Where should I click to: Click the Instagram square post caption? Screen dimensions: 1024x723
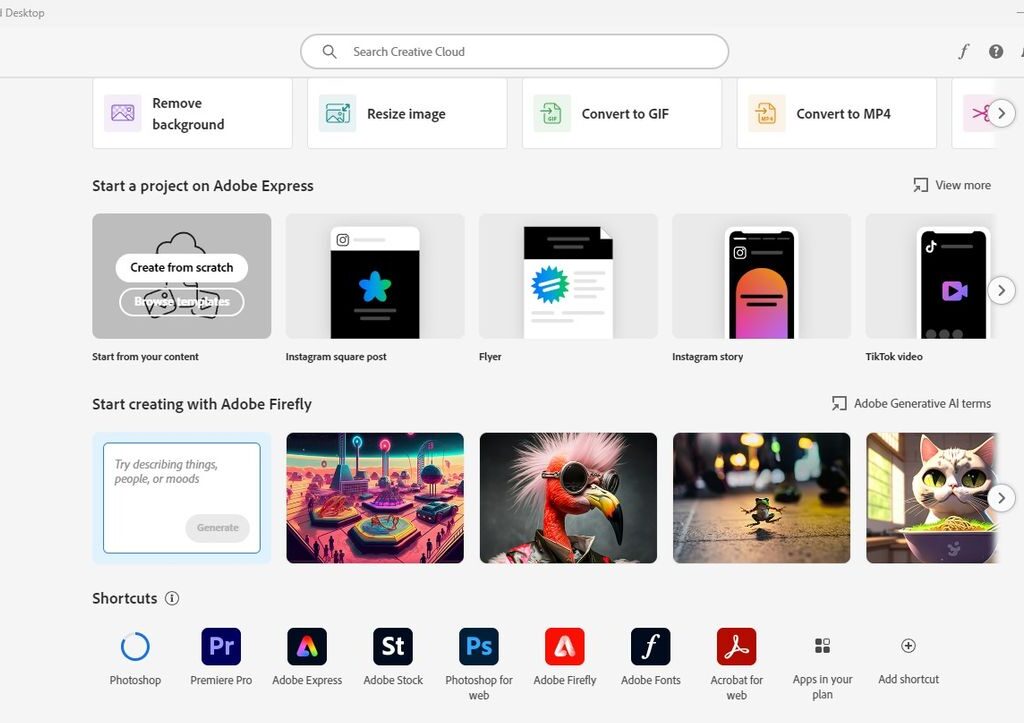pyautogui.click(x=336, y=357)
